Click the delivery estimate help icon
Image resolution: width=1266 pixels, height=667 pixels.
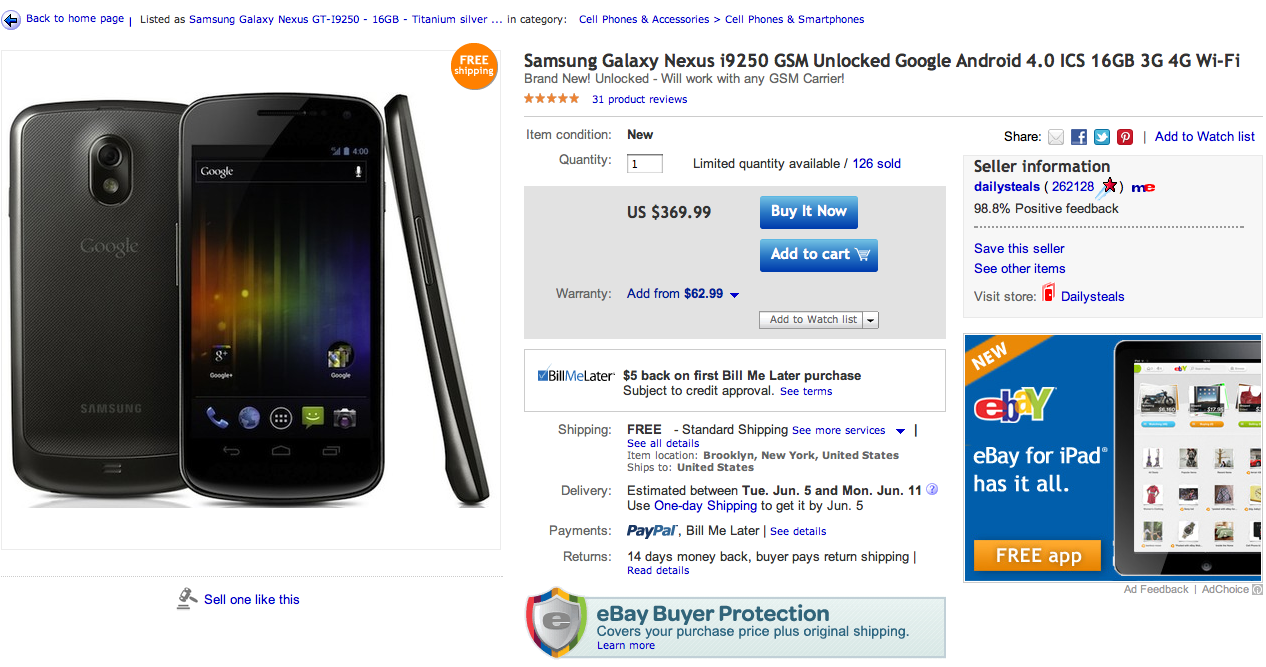pos(932,490)
